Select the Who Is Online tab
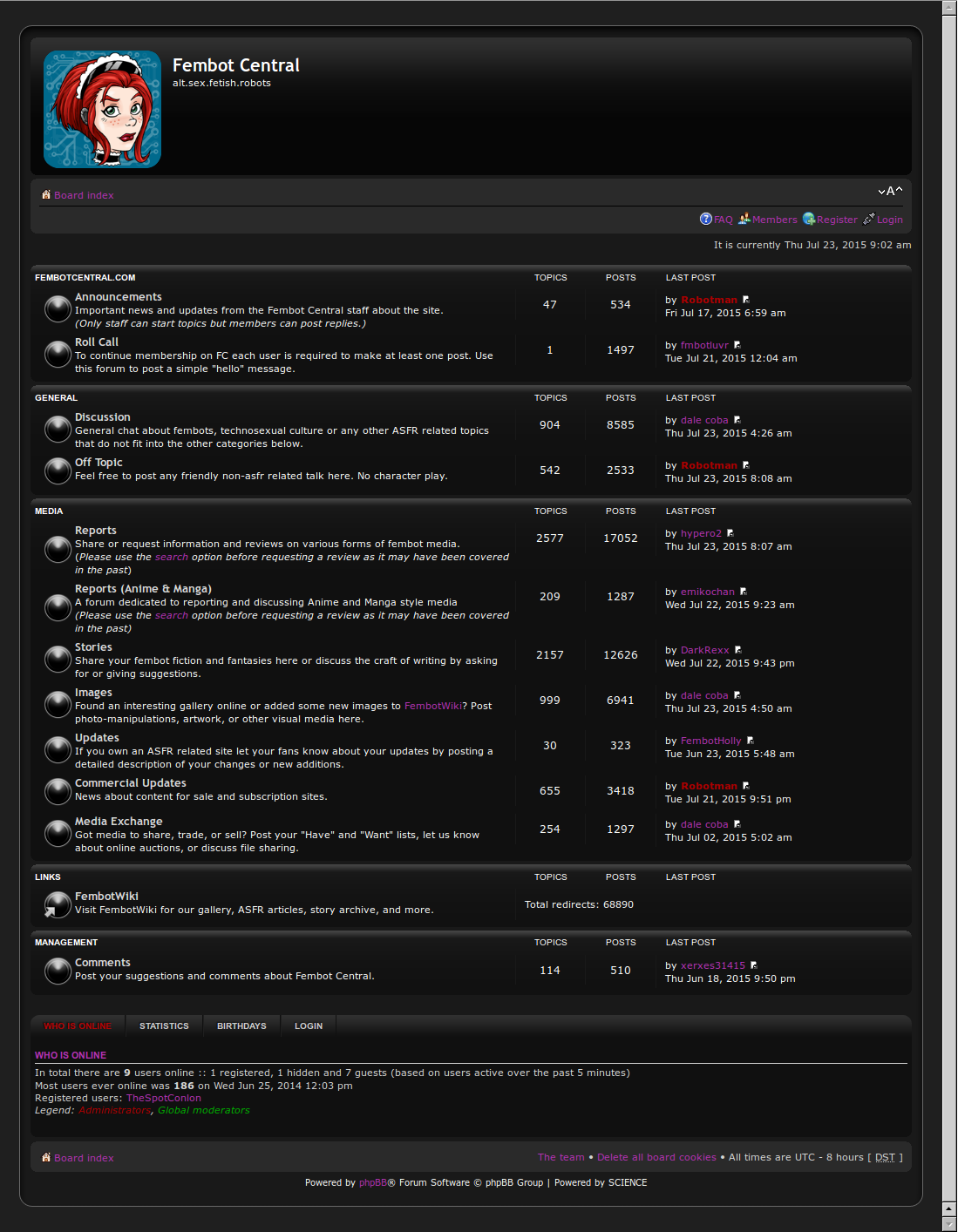This screenshot has width=958, height=1232. pos(78,1026)
